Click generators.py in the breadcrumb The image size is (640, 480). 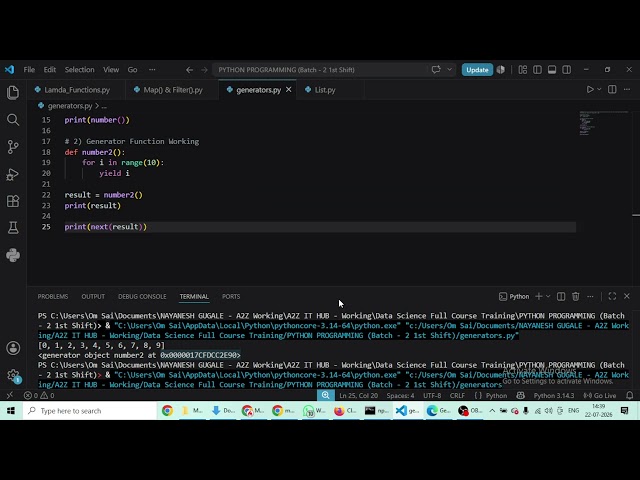70,106
